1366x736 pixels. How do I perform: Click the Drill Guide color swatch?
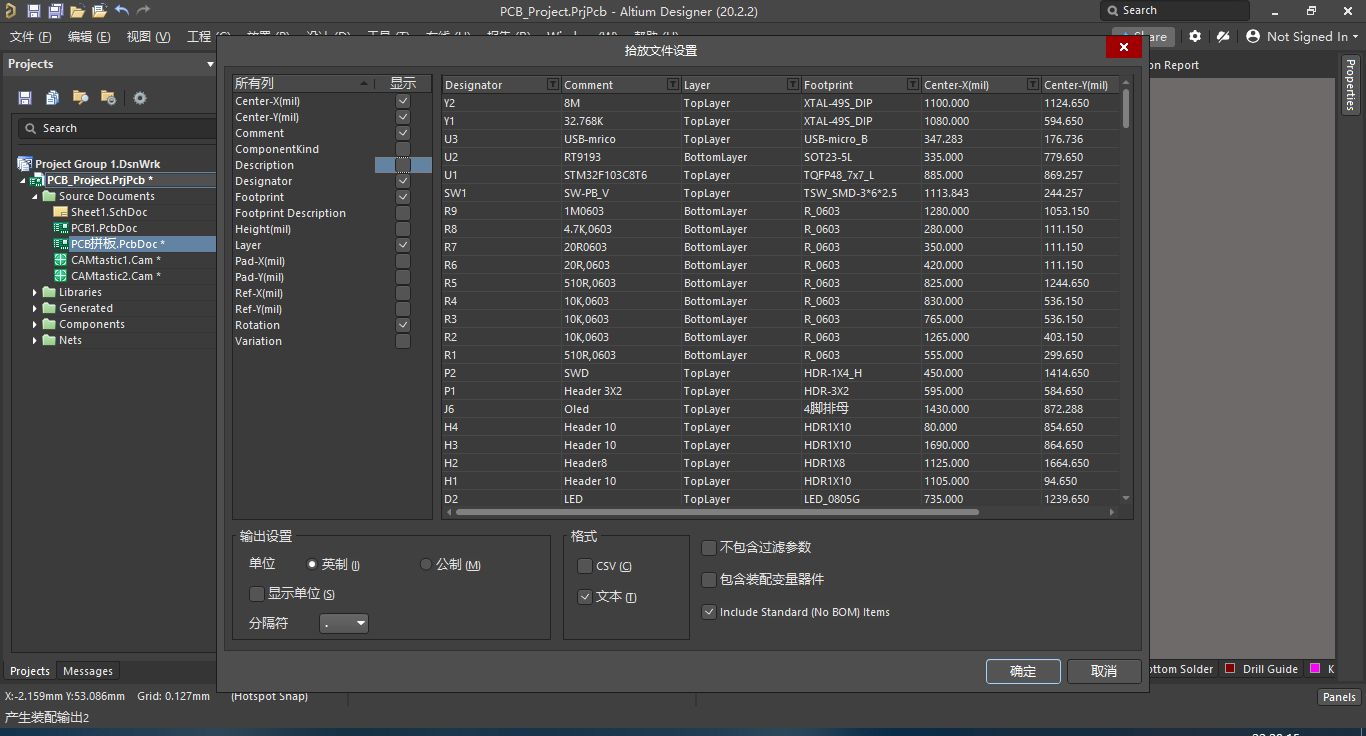click(x=1230, y=668)
